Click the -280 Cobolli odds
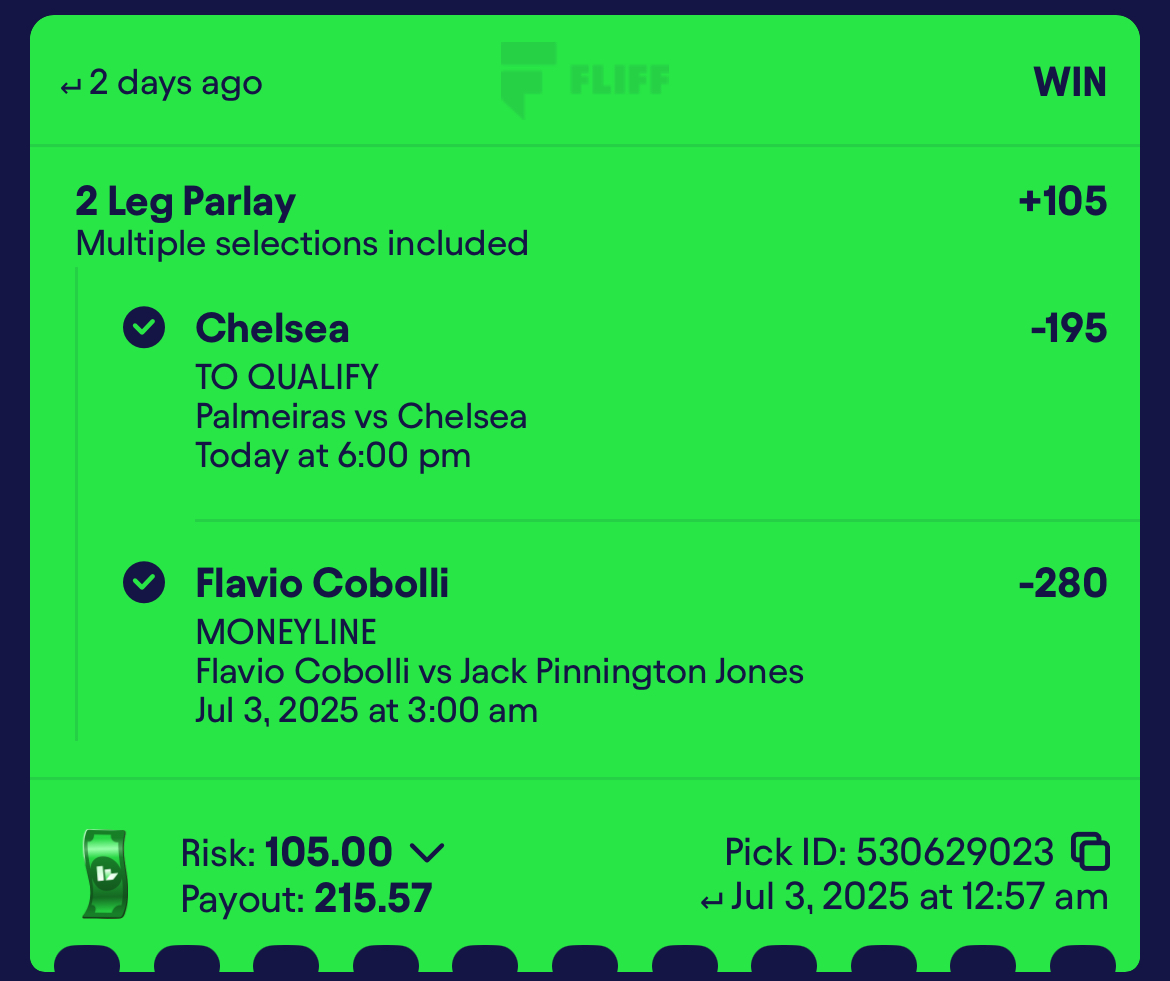1170x981 pixels. pos(1063,583)
